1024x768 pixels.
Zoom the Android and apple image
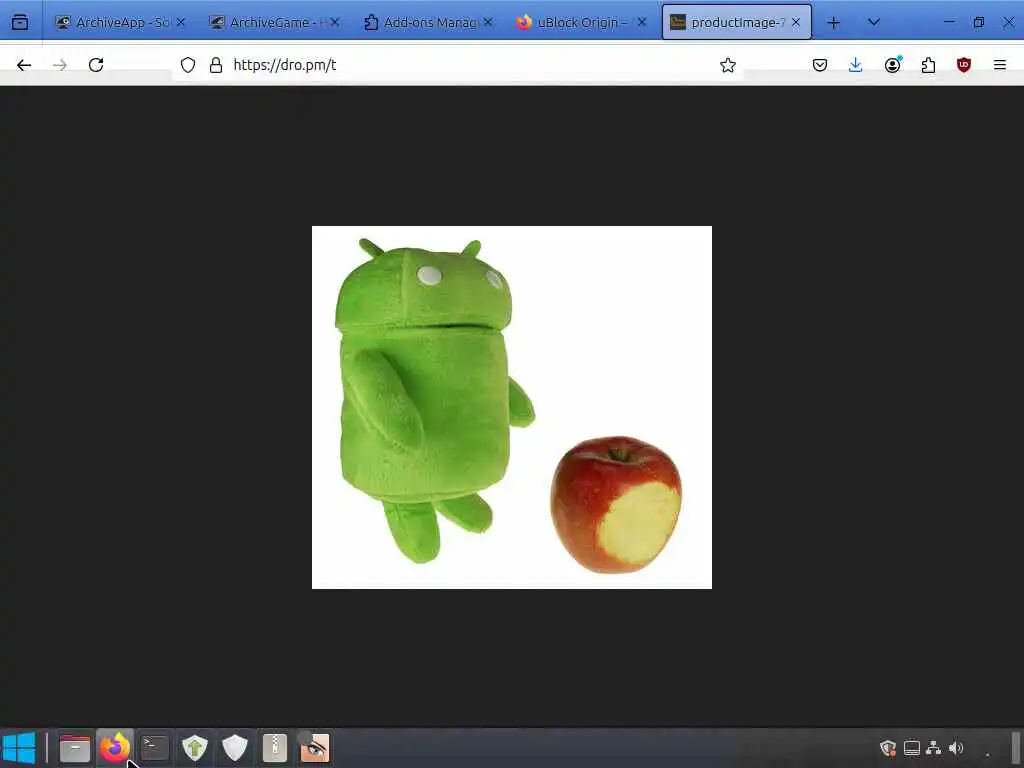tap(512, 407)
